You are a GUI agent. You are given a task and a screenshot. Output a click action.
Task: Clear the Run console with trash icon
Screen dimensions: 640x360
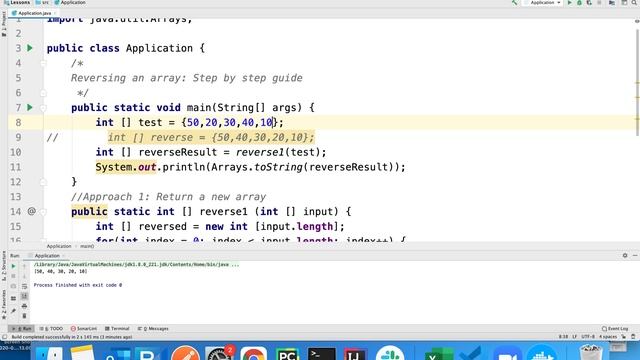24,316
